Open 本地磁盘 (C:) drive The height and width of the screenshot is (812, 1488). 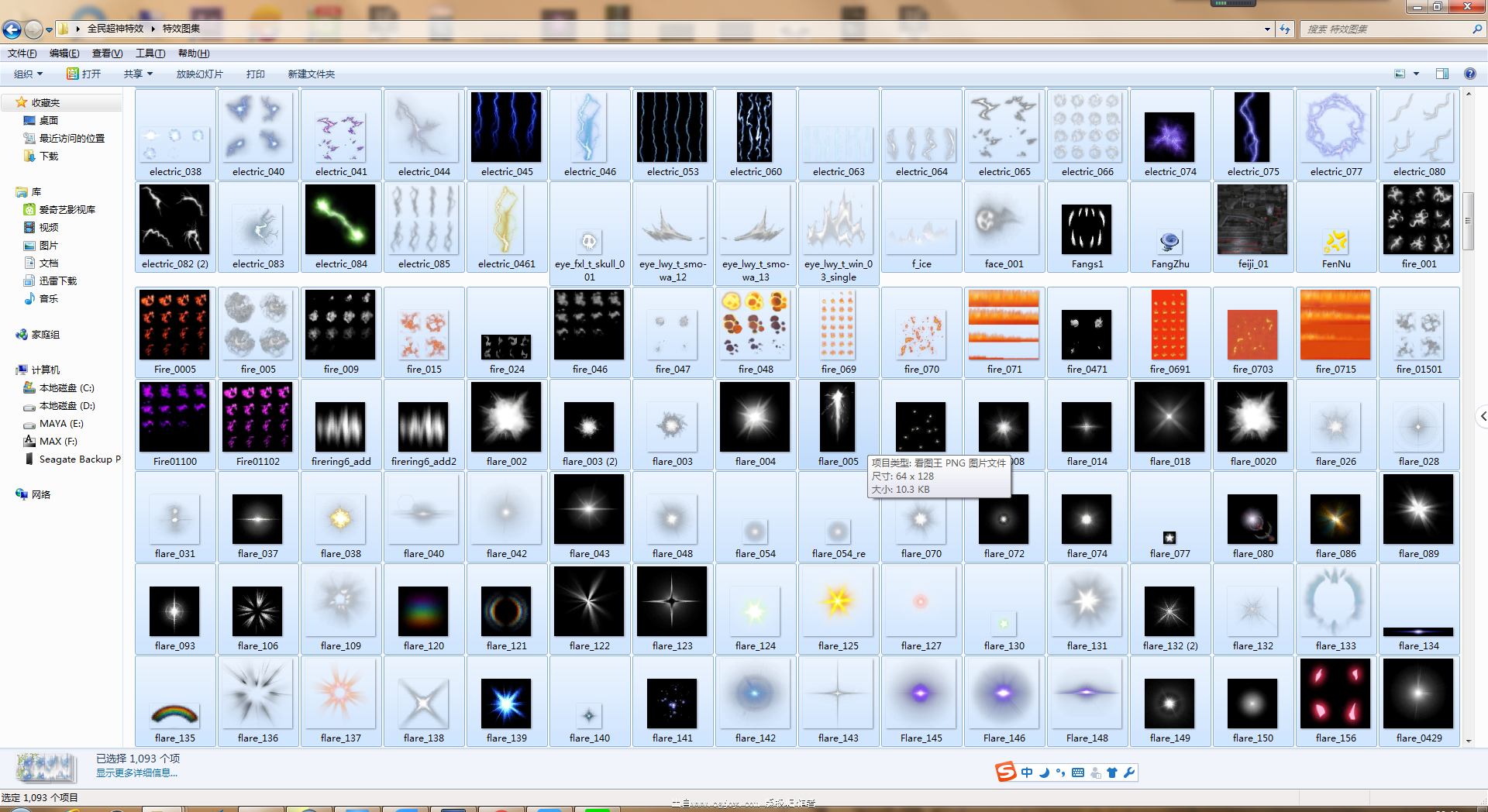tap(66, 388)
